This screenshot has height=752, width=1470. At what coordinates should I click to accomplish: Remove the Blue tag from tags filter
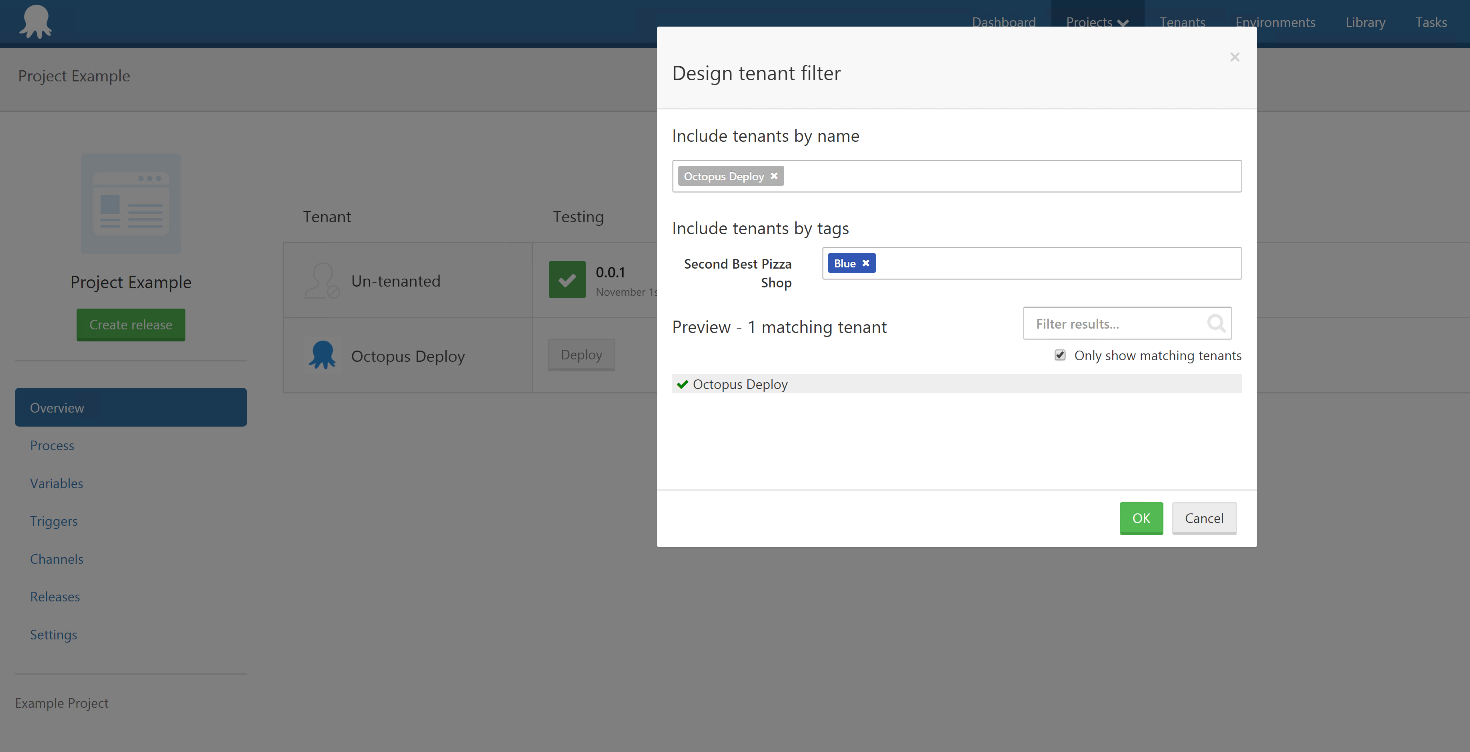coord(866,263)
